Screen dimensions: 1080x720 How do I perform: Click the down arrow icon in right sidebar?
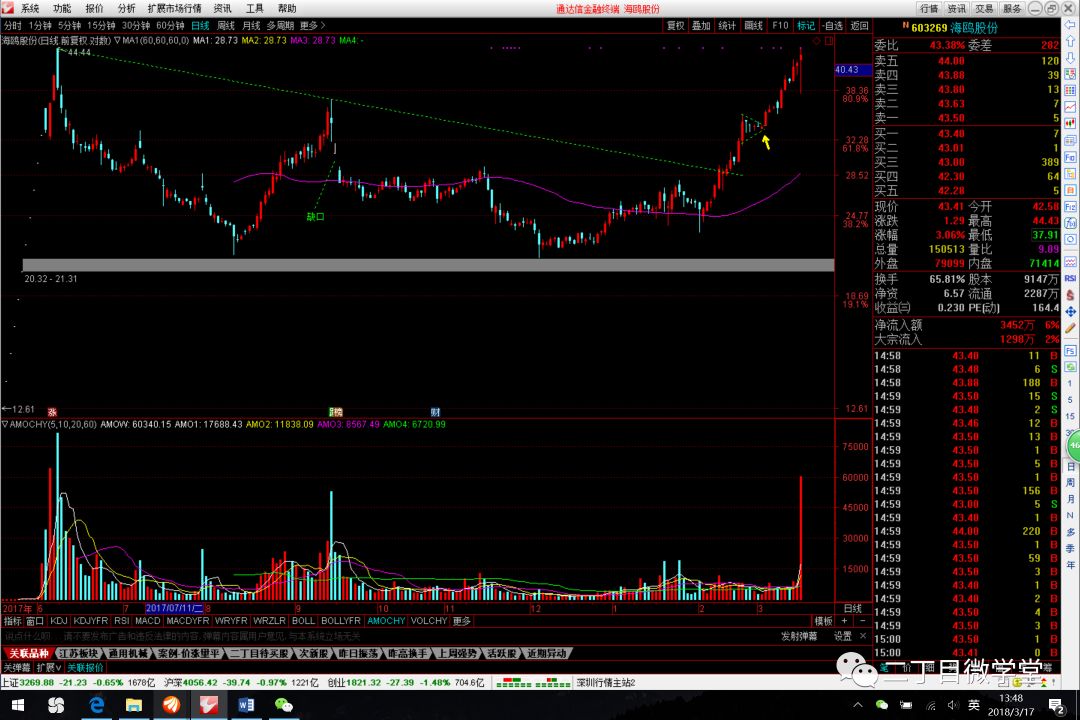click(1070, 58)
